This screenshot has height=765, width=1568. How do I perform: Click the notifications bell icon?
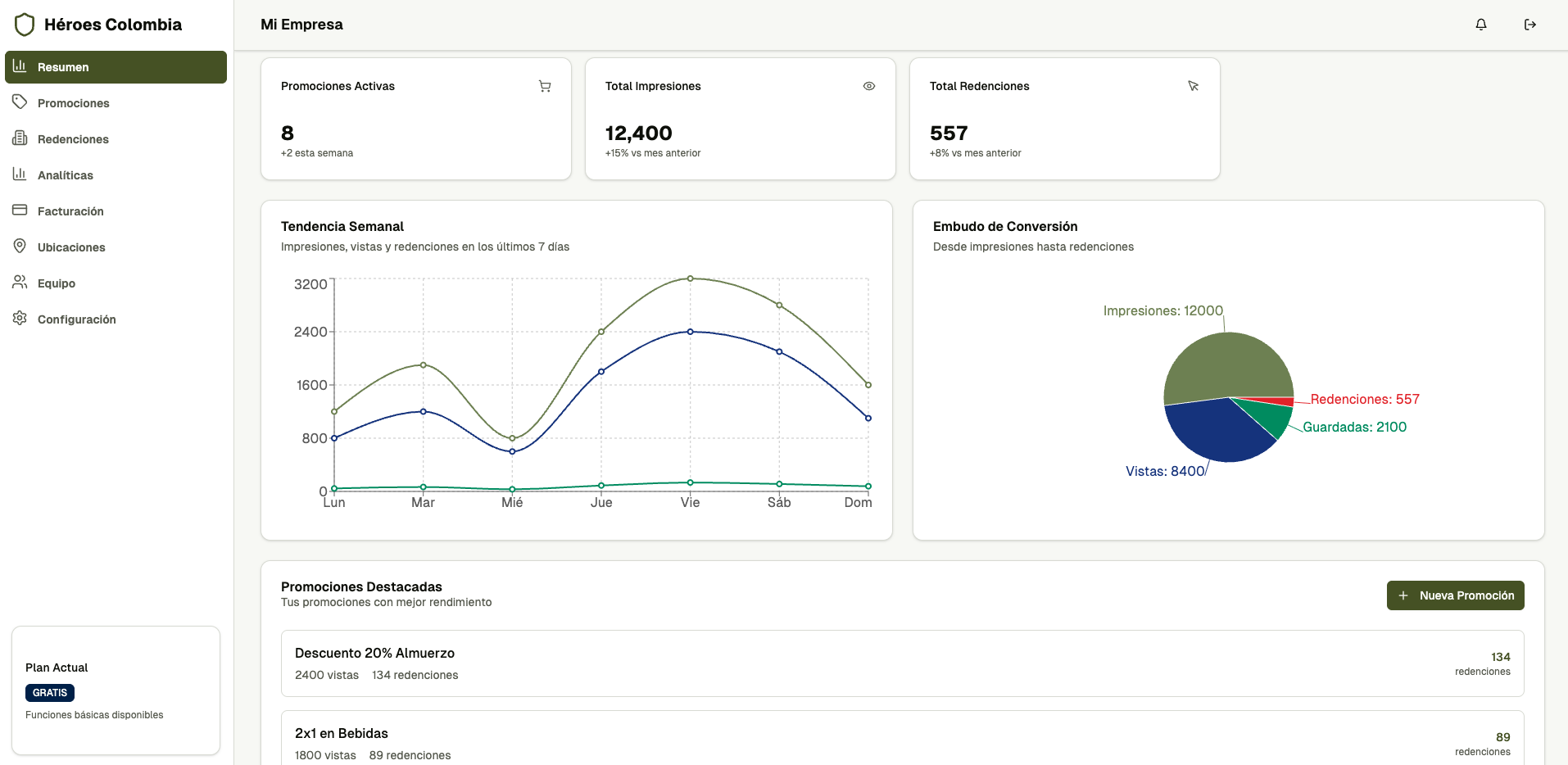point(1480,25)
